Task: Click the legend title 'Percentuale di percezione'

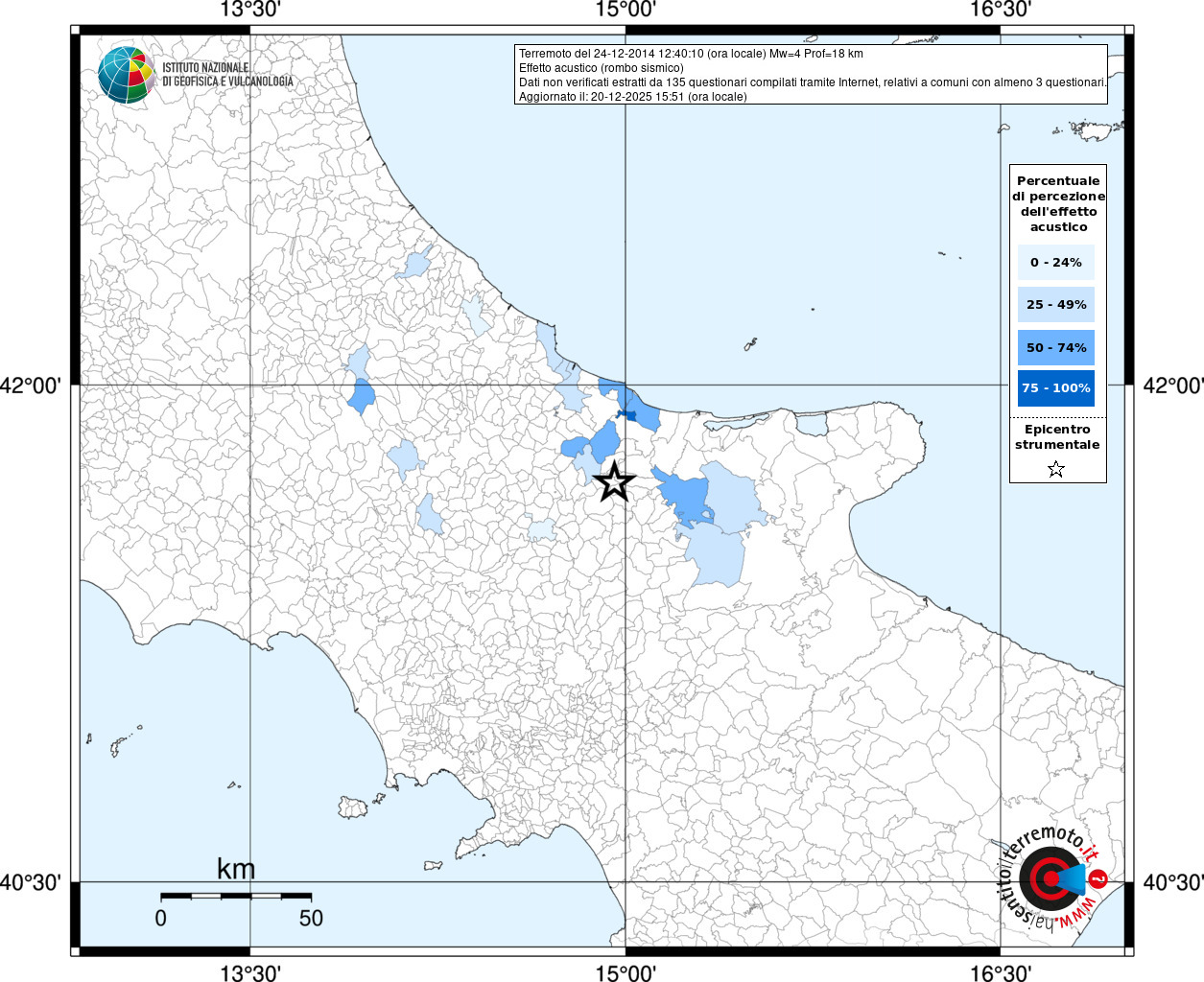Action: click(1058, 203)
